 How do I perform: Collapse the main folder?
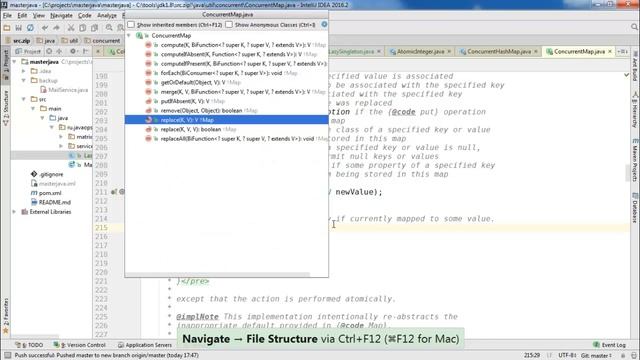coord(33,109)
